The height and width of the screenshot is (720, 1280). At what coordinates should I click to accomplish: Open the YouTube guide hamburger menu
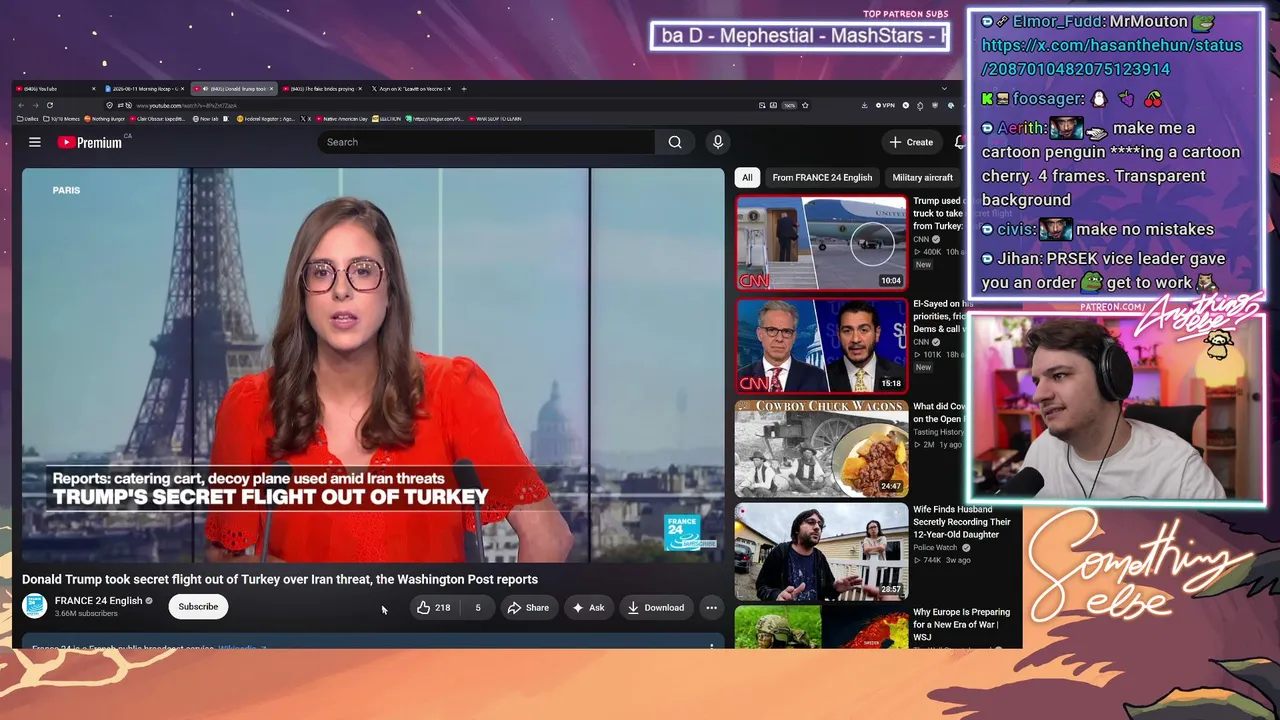[x=35, y=142]
